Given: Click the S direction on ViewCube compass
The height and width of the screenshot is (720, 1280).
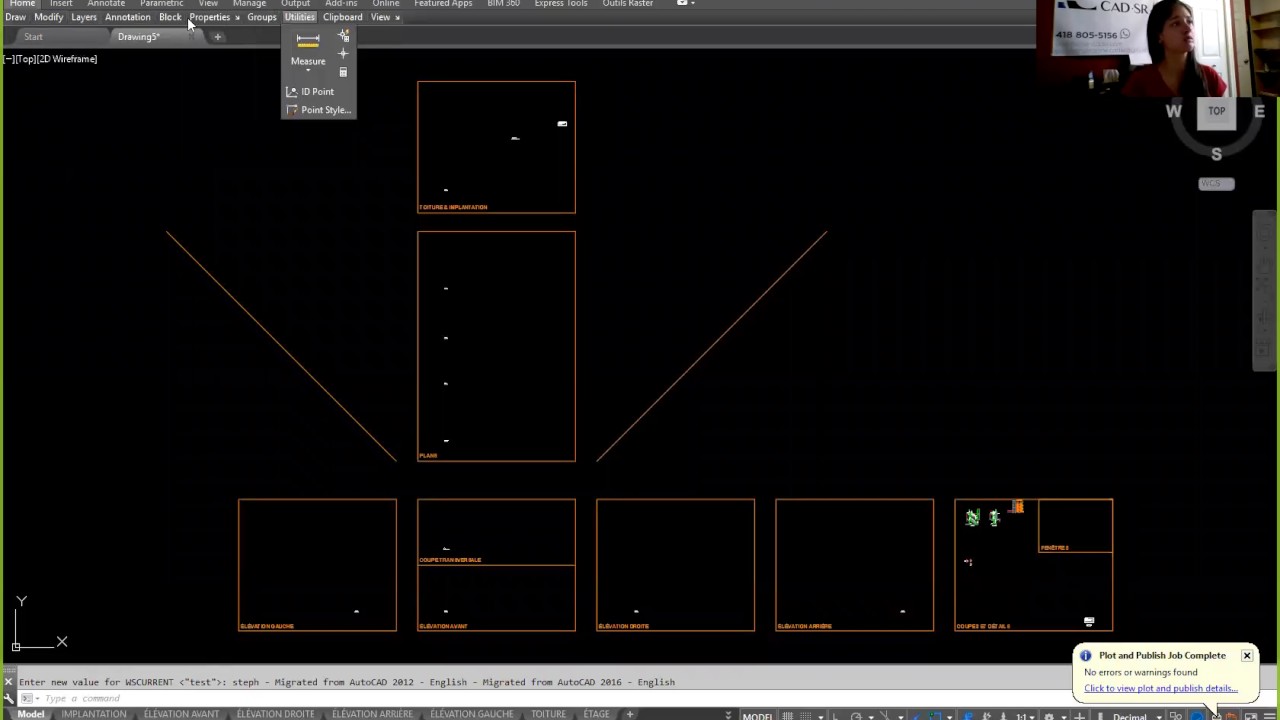Looking at the screenshot, I should 1216,154.
